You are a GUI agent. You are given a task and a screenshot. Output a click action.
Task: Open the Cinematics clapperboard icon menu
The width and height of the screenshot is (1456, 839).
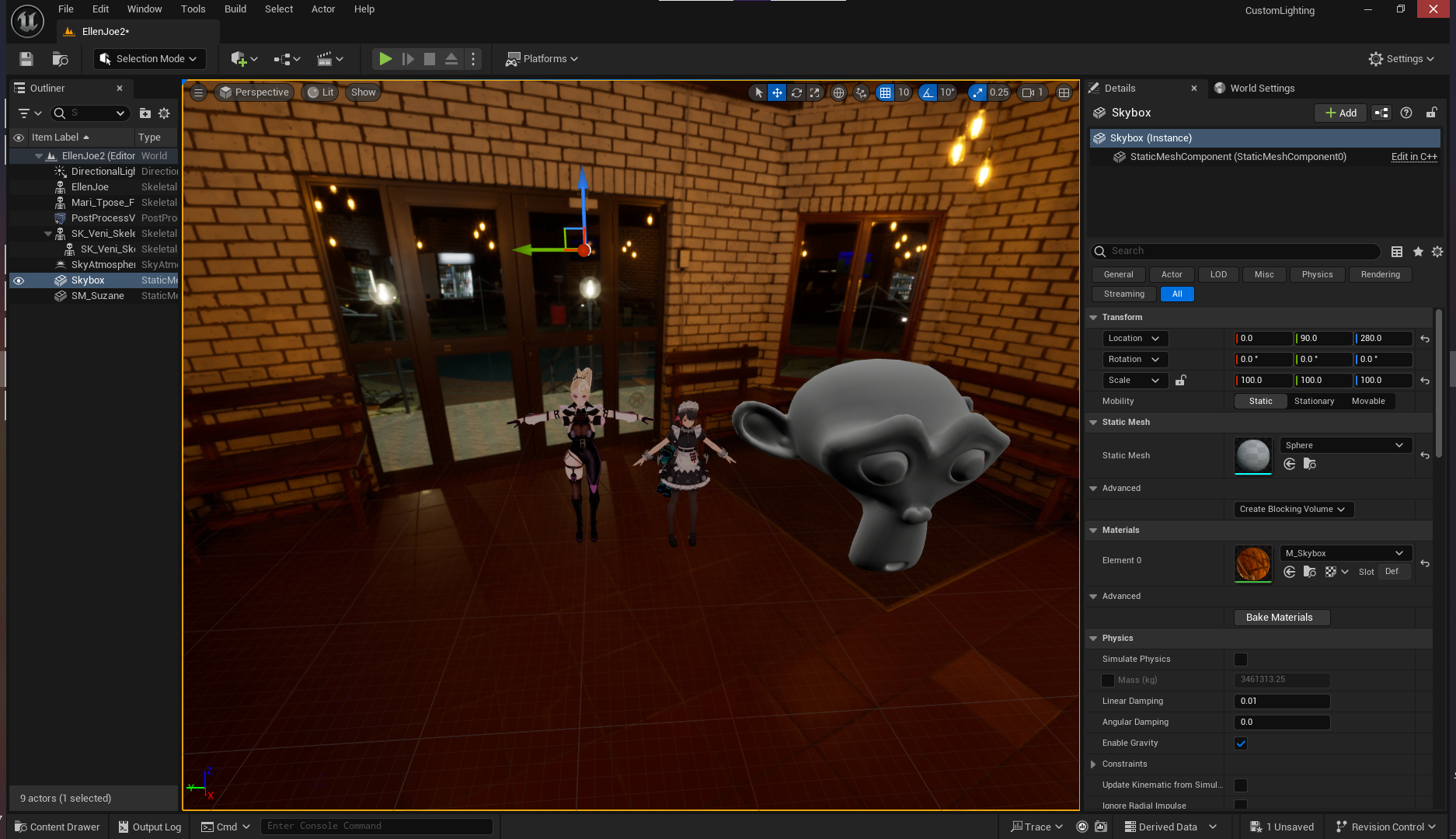coord(329,59)
